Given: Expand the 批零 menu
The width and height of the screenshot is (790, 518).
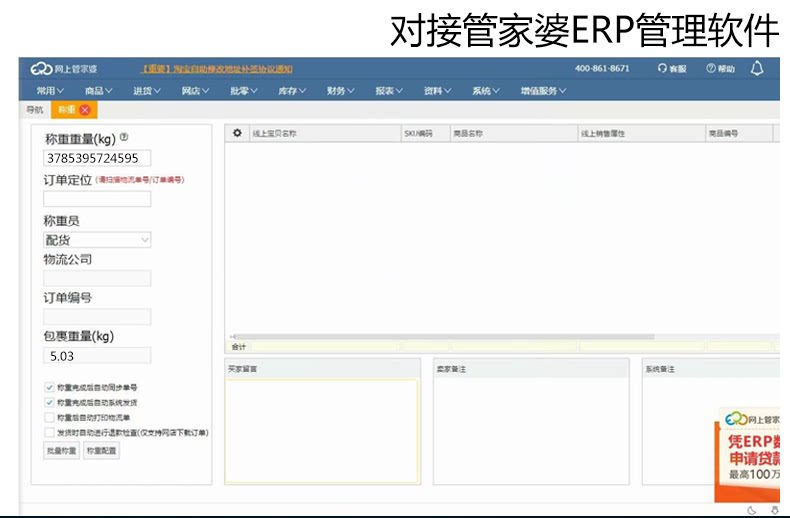Looking at the screenshot, I should pos(243,91).
